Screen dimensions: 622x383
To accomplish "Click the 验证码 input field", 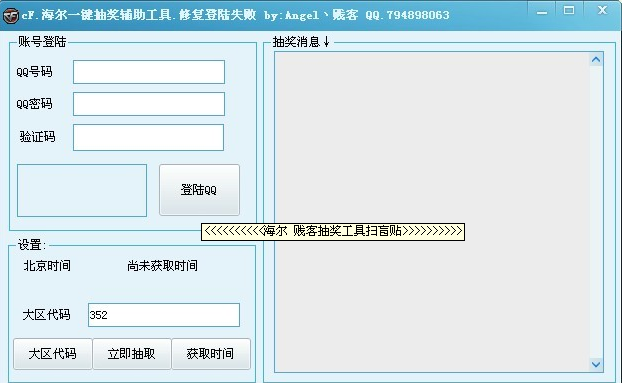I will pyautogui.click(x=148, y=138).
